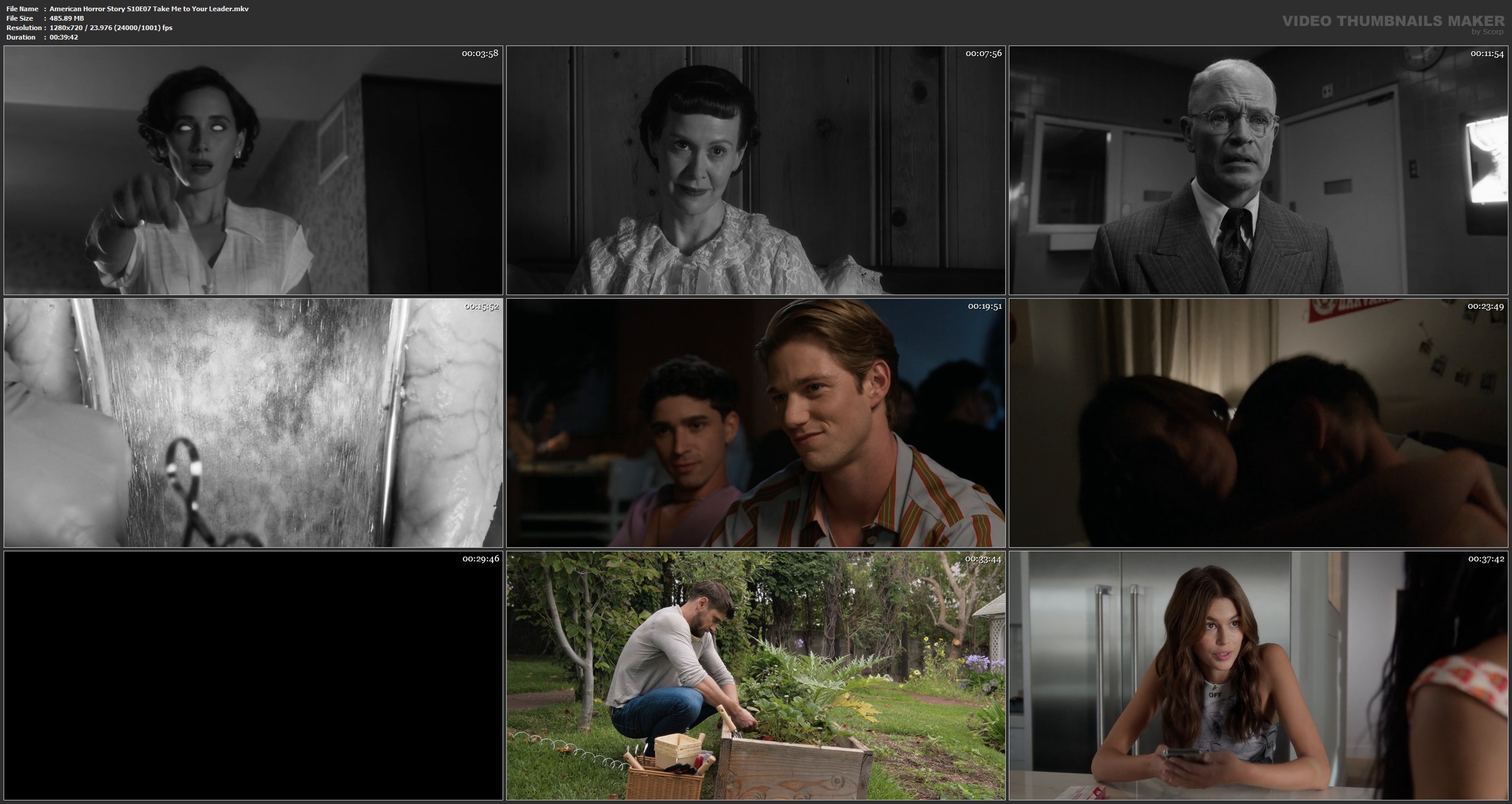This screenshot has height=804, width=1512.
Task: Open the thumbnail of girl holding phone
Action: pos(1259,675)
